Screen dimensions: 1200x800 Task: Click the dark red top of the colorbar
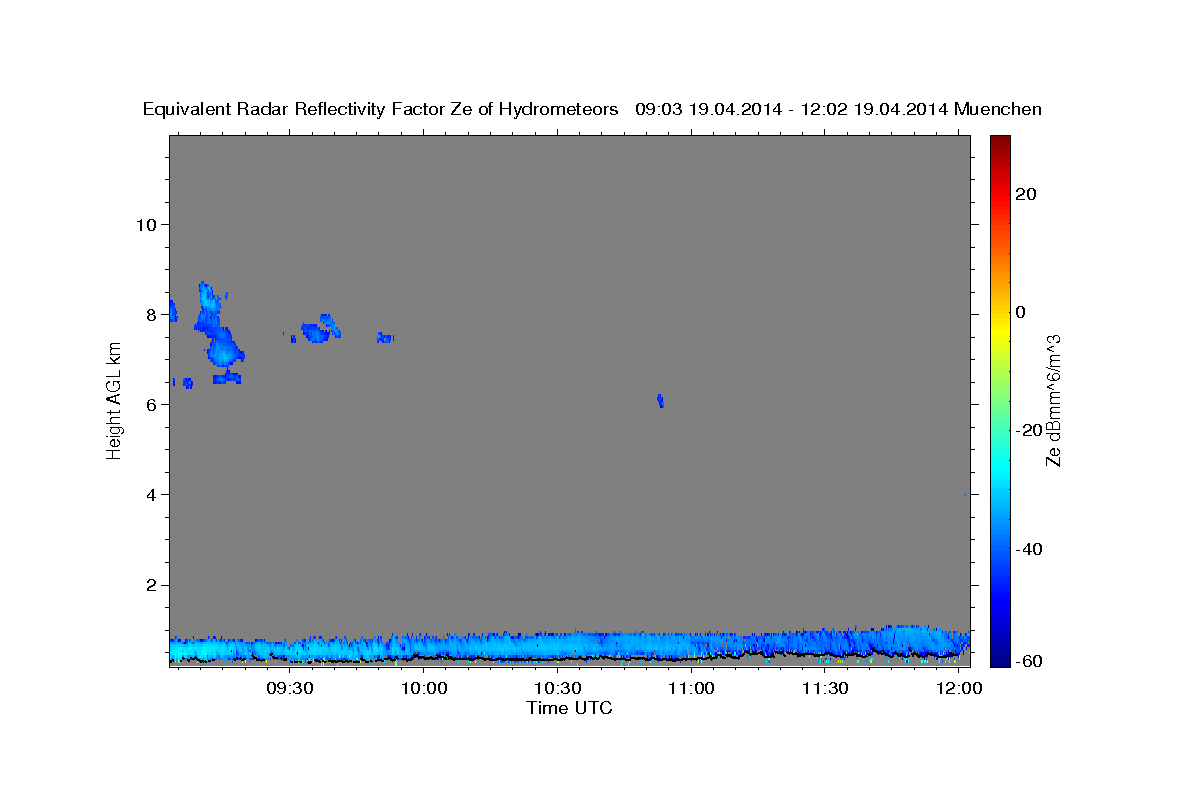1000,142
